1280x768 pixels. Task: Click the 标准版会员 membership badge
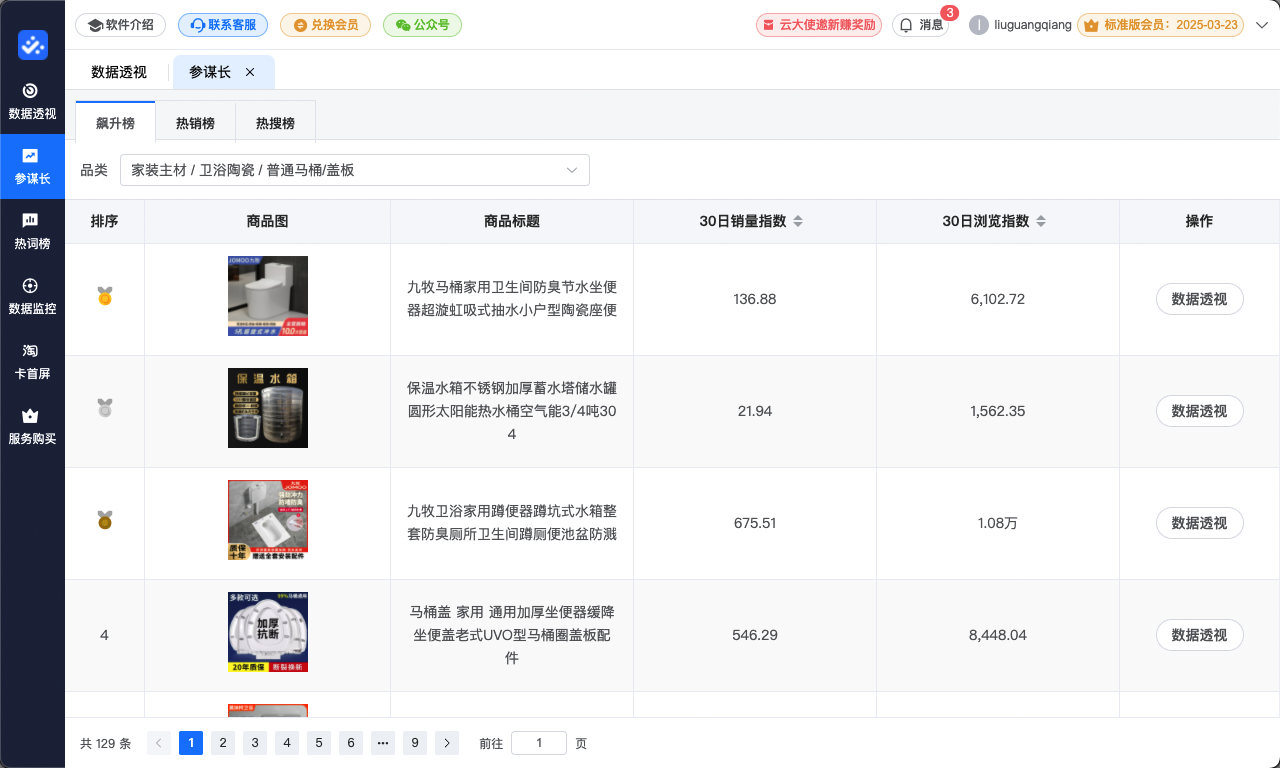[x=1160, y=25]
